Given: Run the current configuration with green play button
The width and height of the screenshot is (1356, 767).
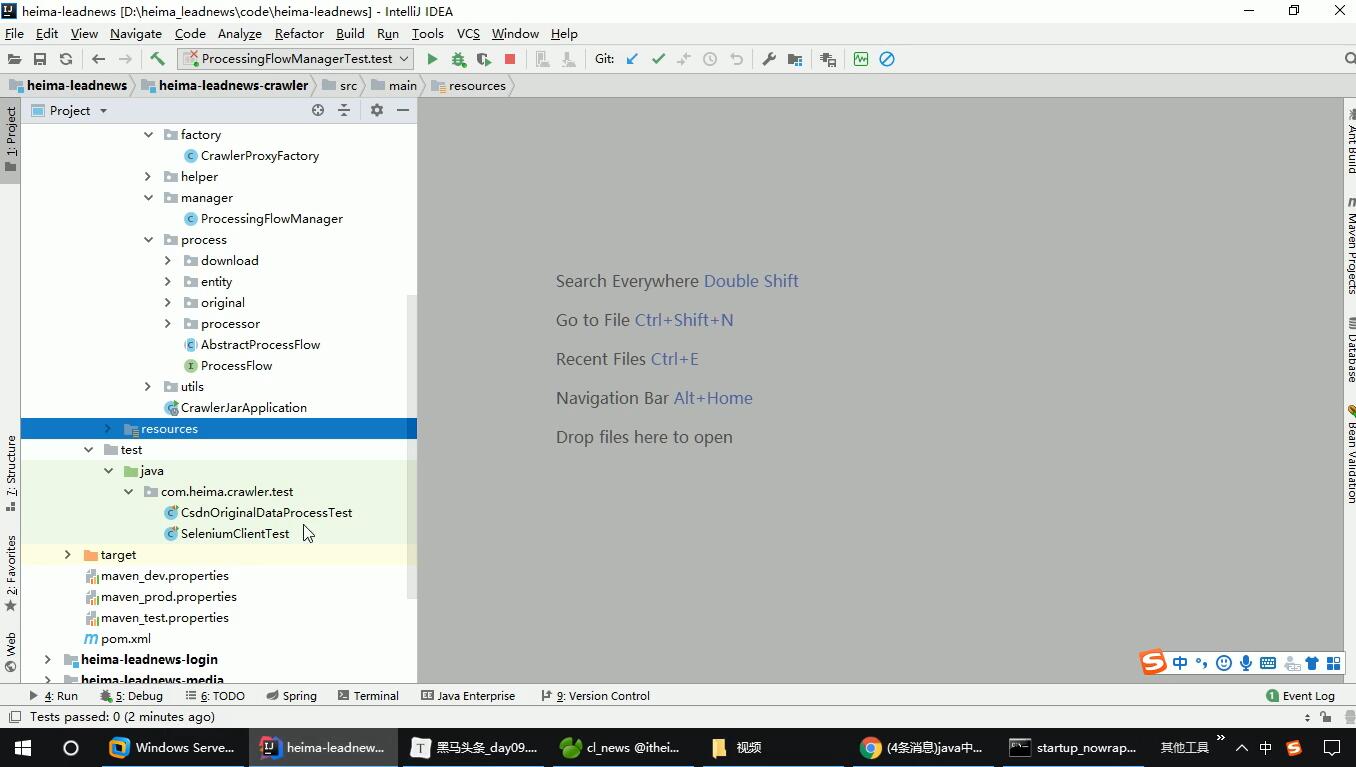Looking at the screenshot, I should 432,59.
